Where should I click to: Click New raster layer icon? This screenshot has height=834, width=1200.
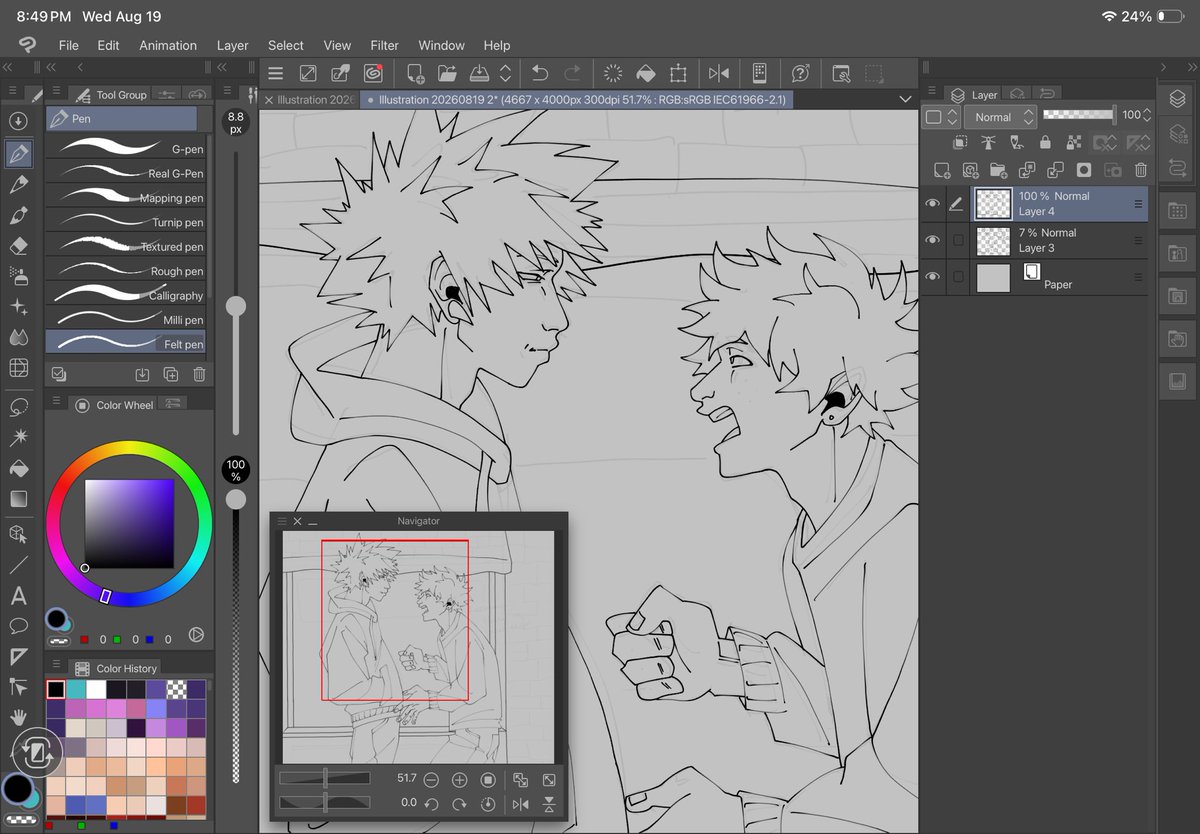tap(941, 171)
